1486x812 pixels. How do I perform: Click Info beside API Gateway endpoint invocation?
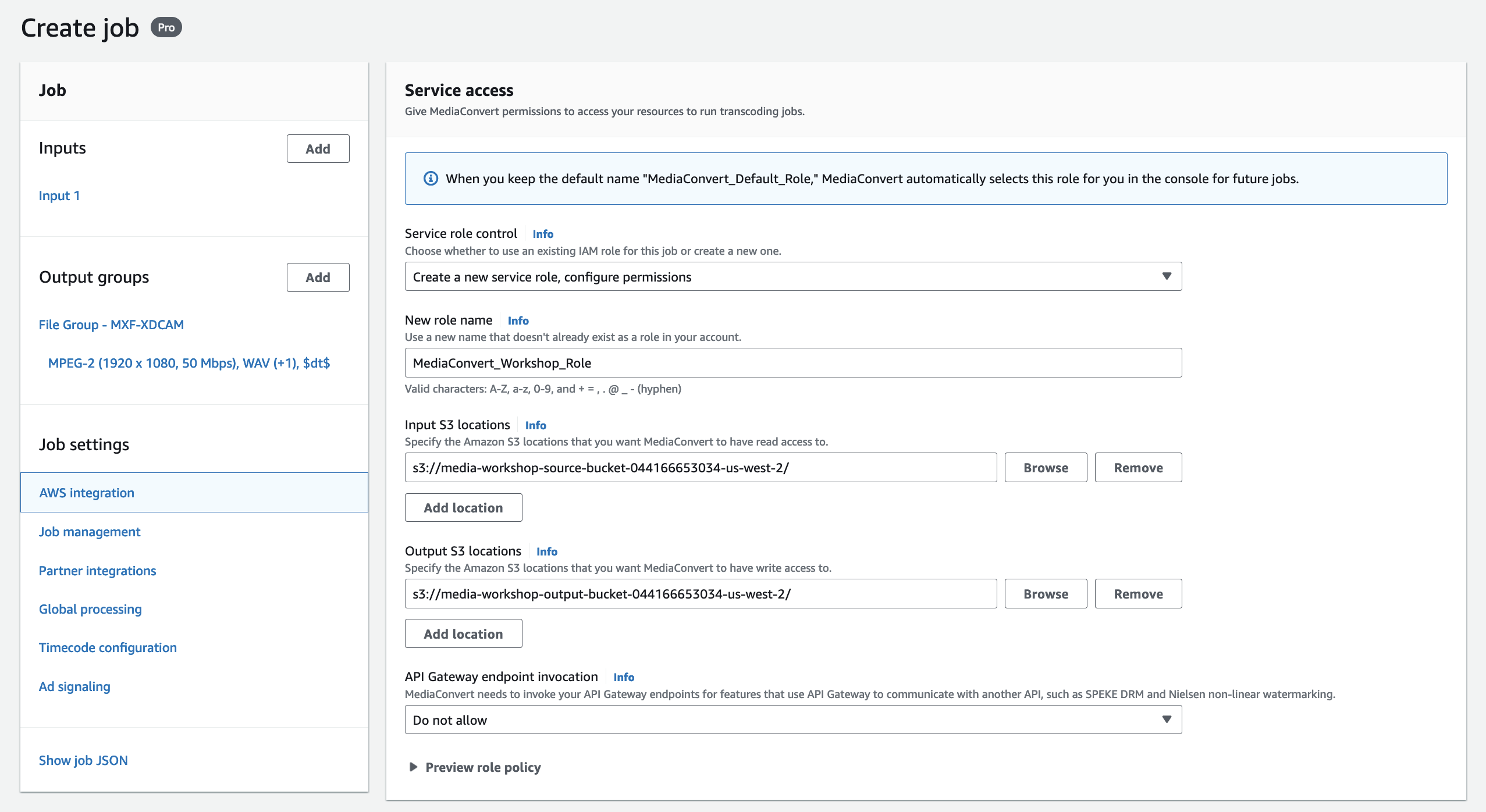coord(623,677)
